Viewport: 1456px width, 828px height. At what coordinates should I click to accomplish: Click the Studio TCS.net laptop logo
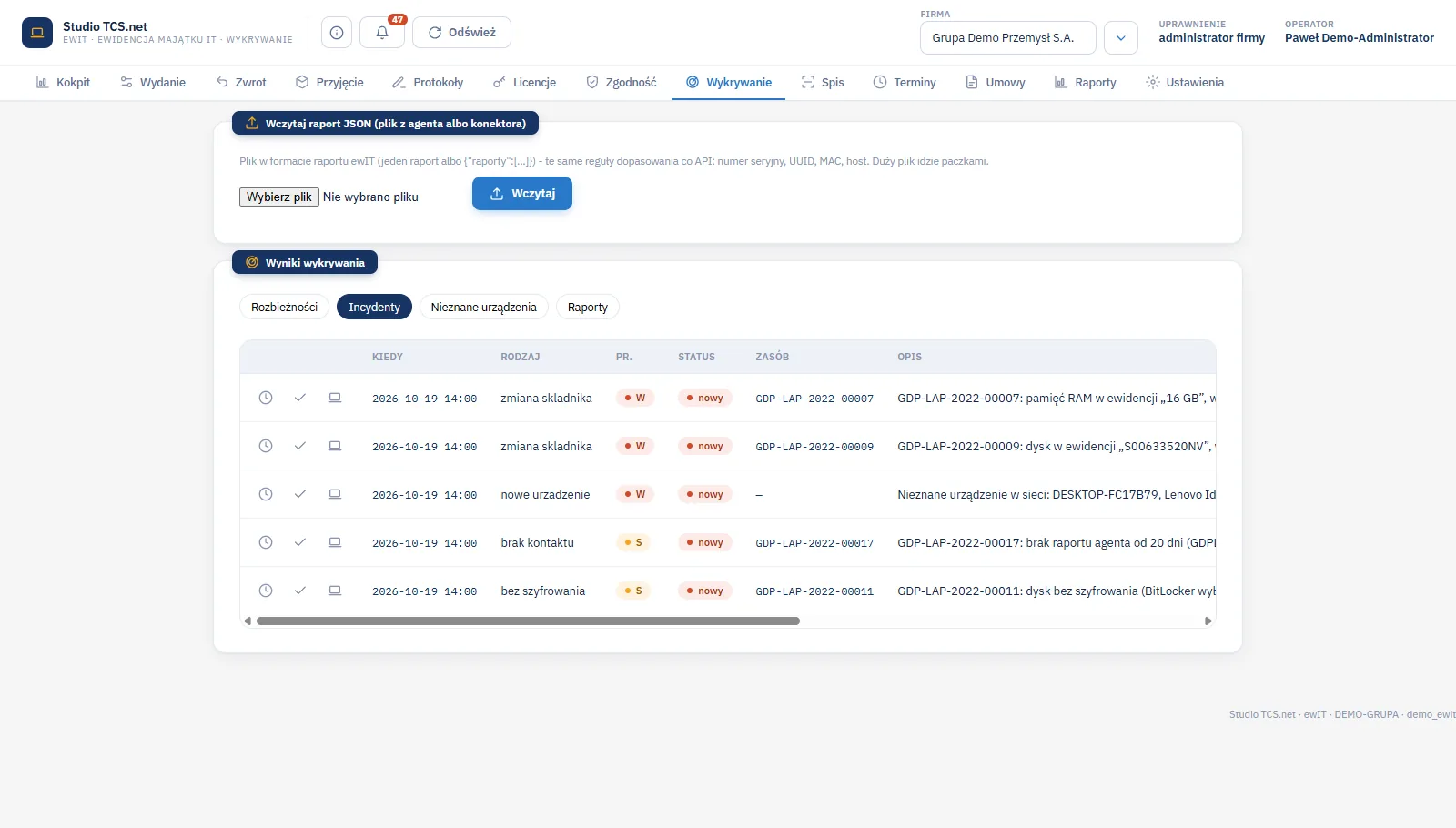pyautogui.click(x=37, y=33)
